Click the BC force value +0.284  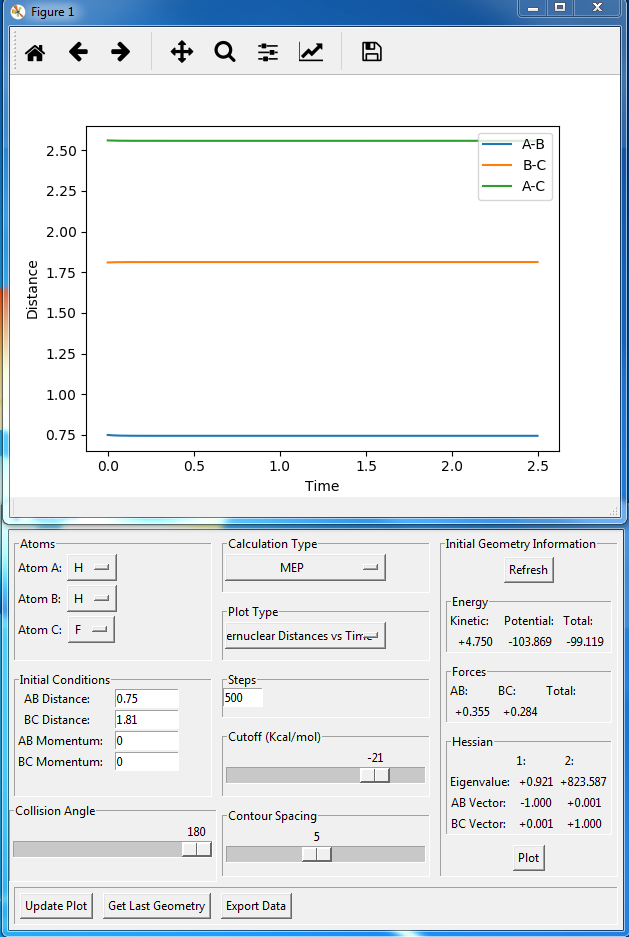click(x=520, y=712)
